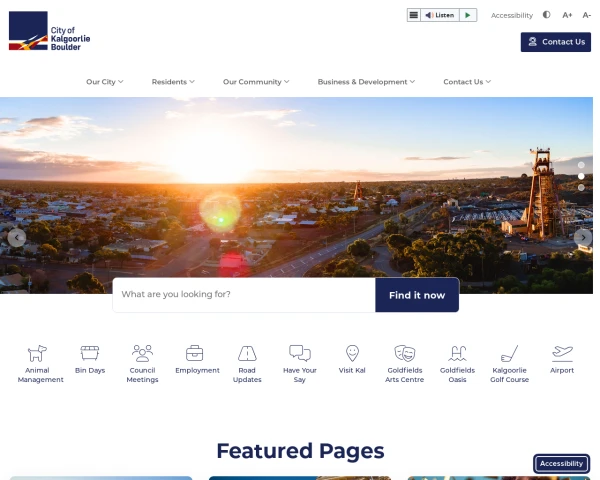Screen dimensions: 600x480
Task: Click the Bin Days text label
Action: click(90, 371)
